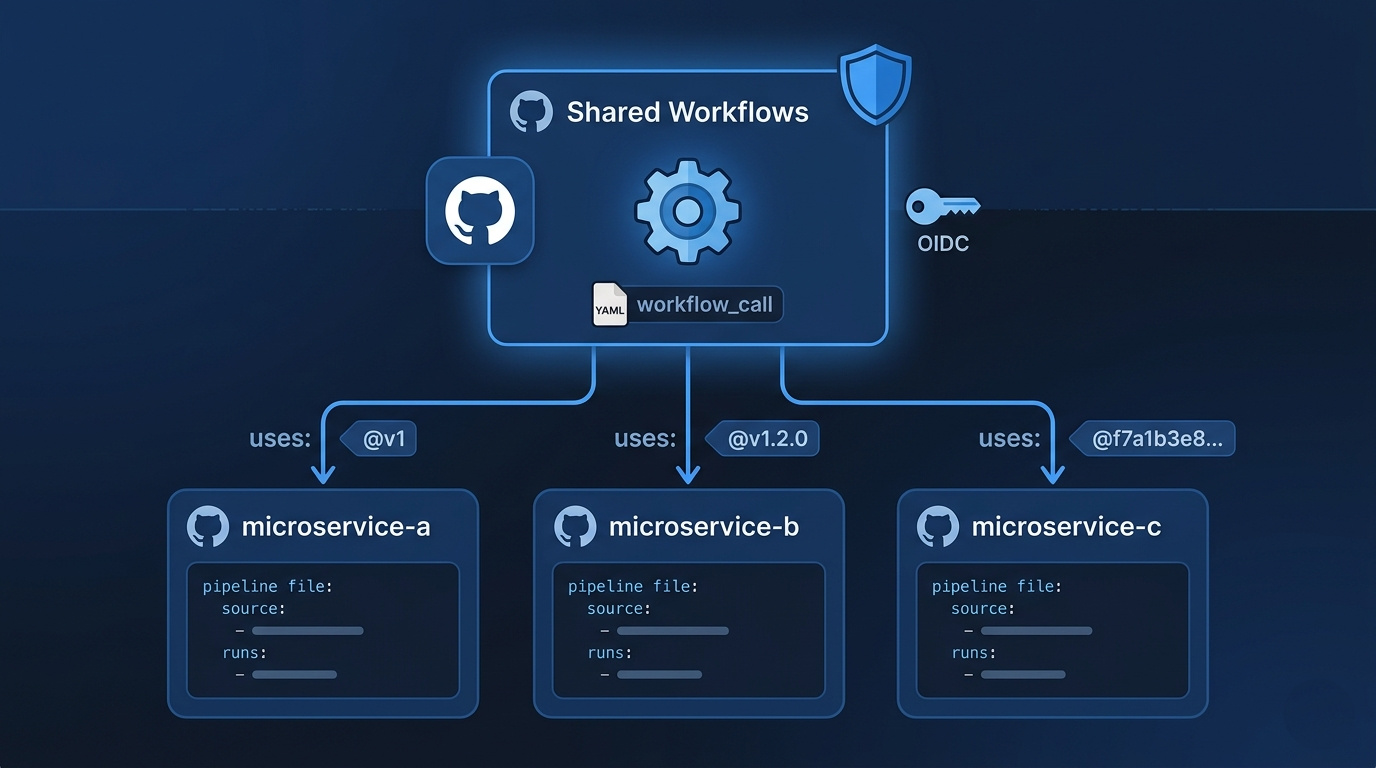The height and width of the screenshot is (768, 1376).
Task: Click the microservice-a title
Action: [x=336, y=526]
